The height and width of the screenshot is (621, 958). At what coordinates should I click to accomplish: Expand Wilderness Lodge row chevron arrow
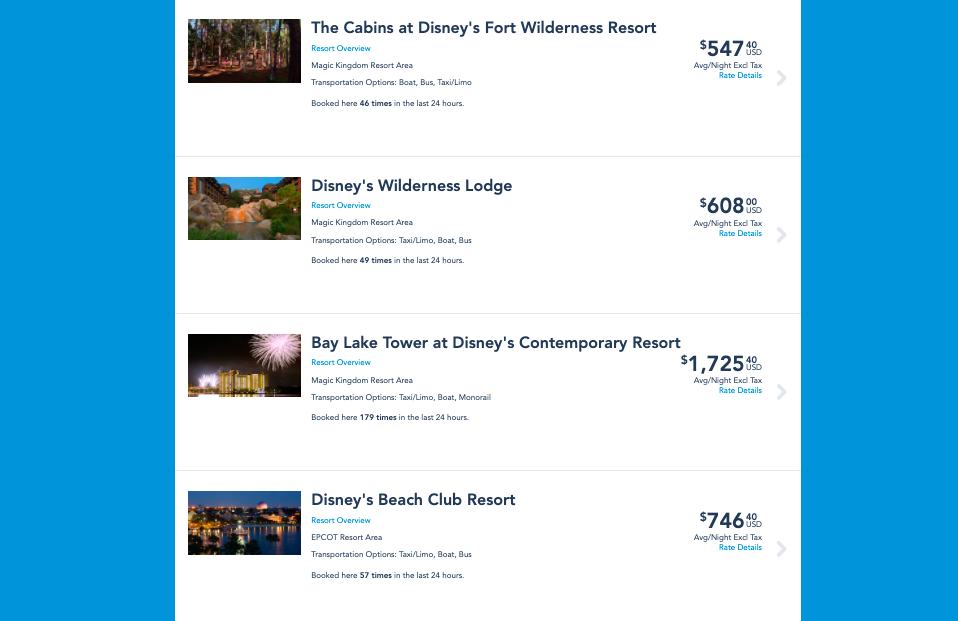(x=781, y=235)
